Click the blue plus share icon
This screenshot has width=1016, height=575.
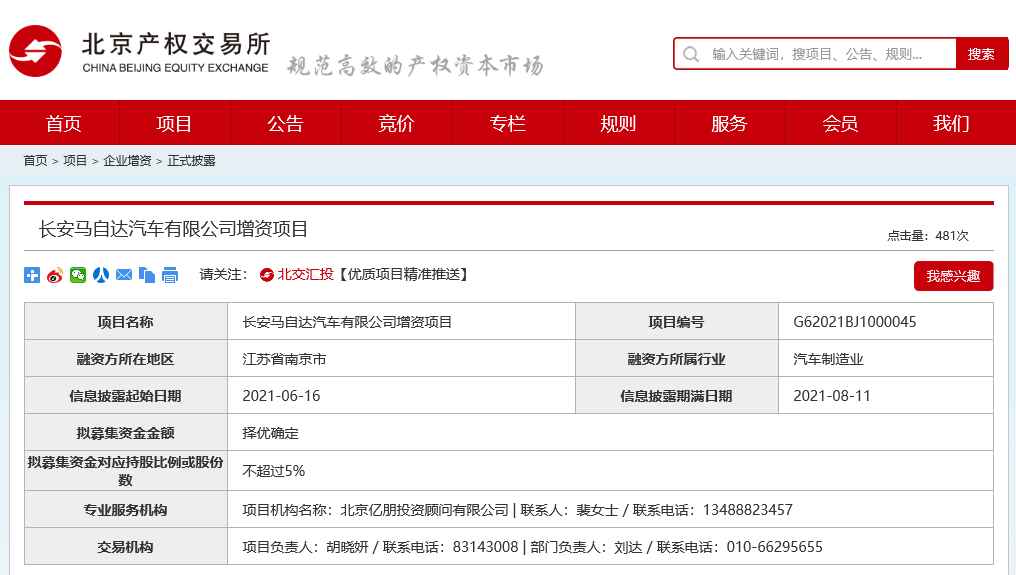click(32, 275)
